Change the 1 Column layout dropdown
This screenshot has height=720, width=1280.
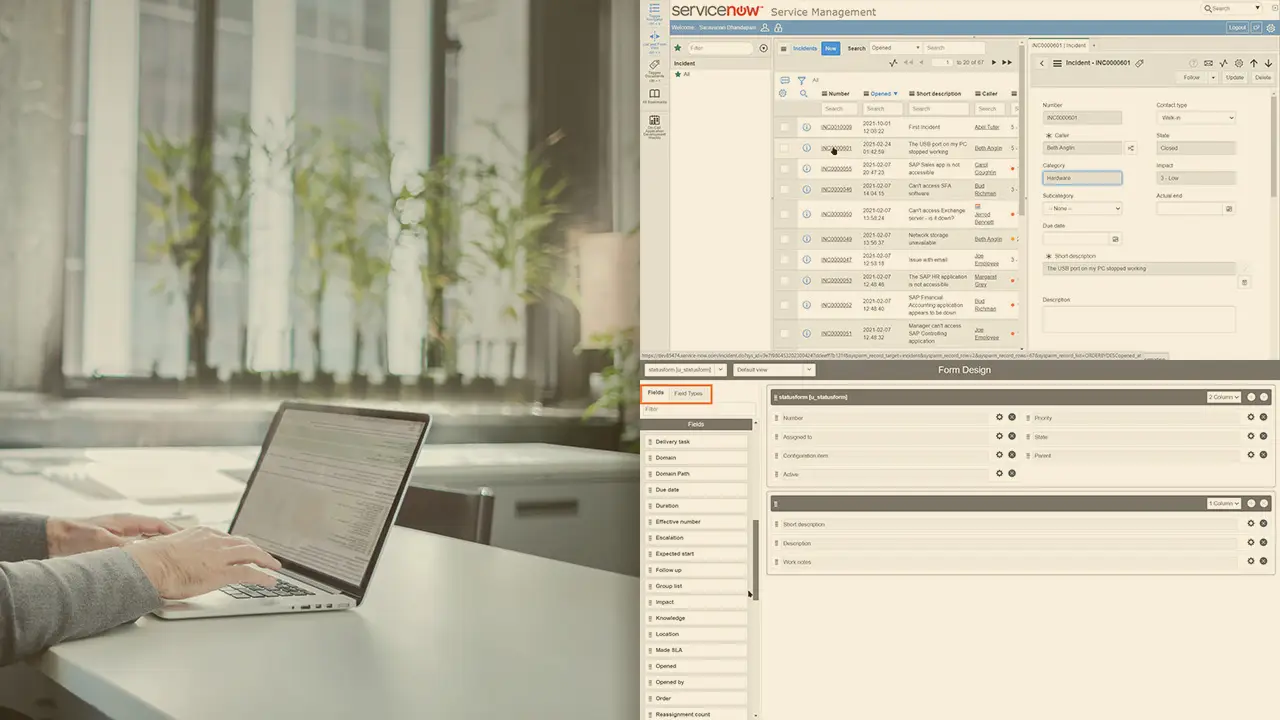click(x=1224, y=503)
